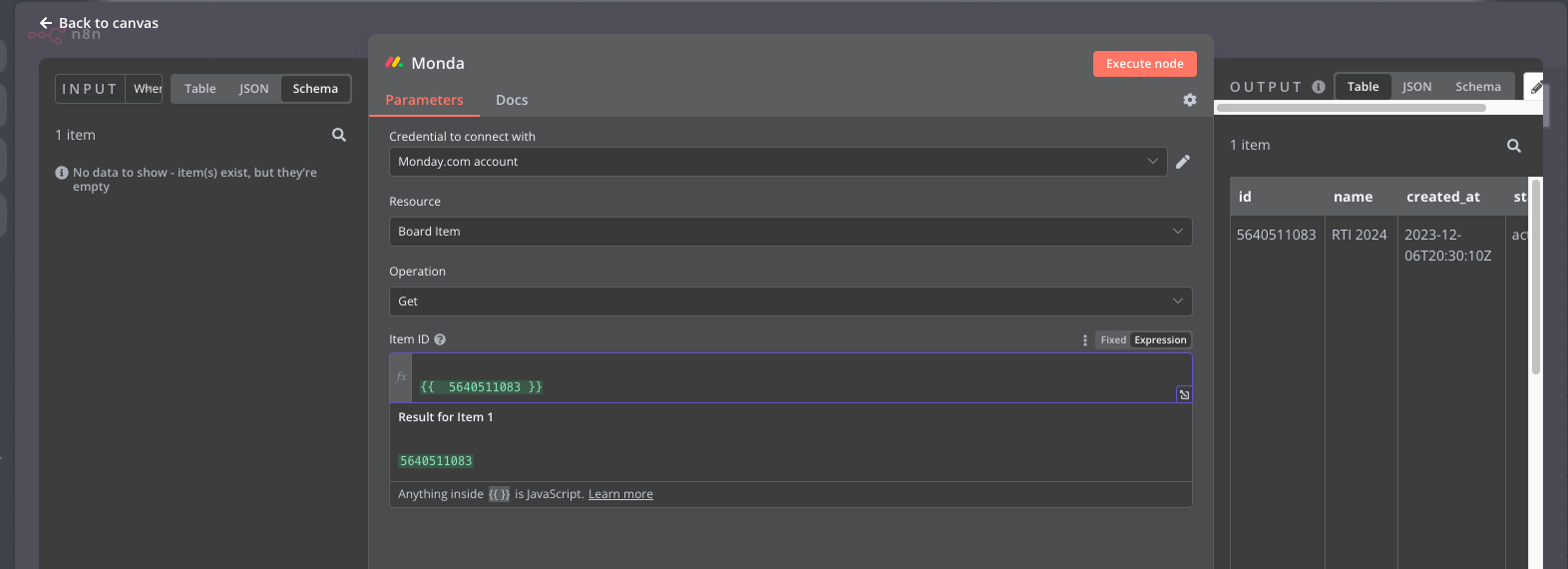Click the 2023-12-06T20:30:10Z date cell

pos(1448,246)
